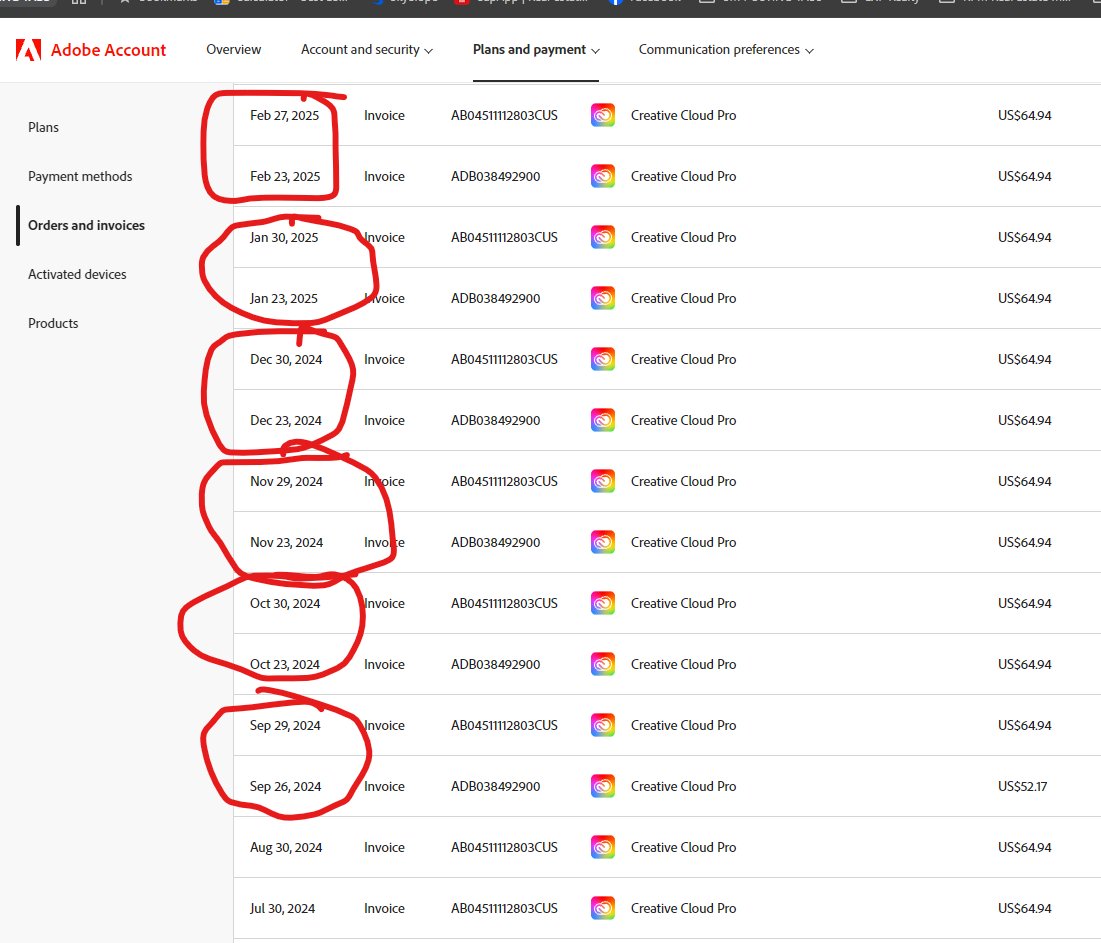
Task: Click Creative Cloud Pro in the Oct 30, 2024 row
Action: tap(683, 604)
